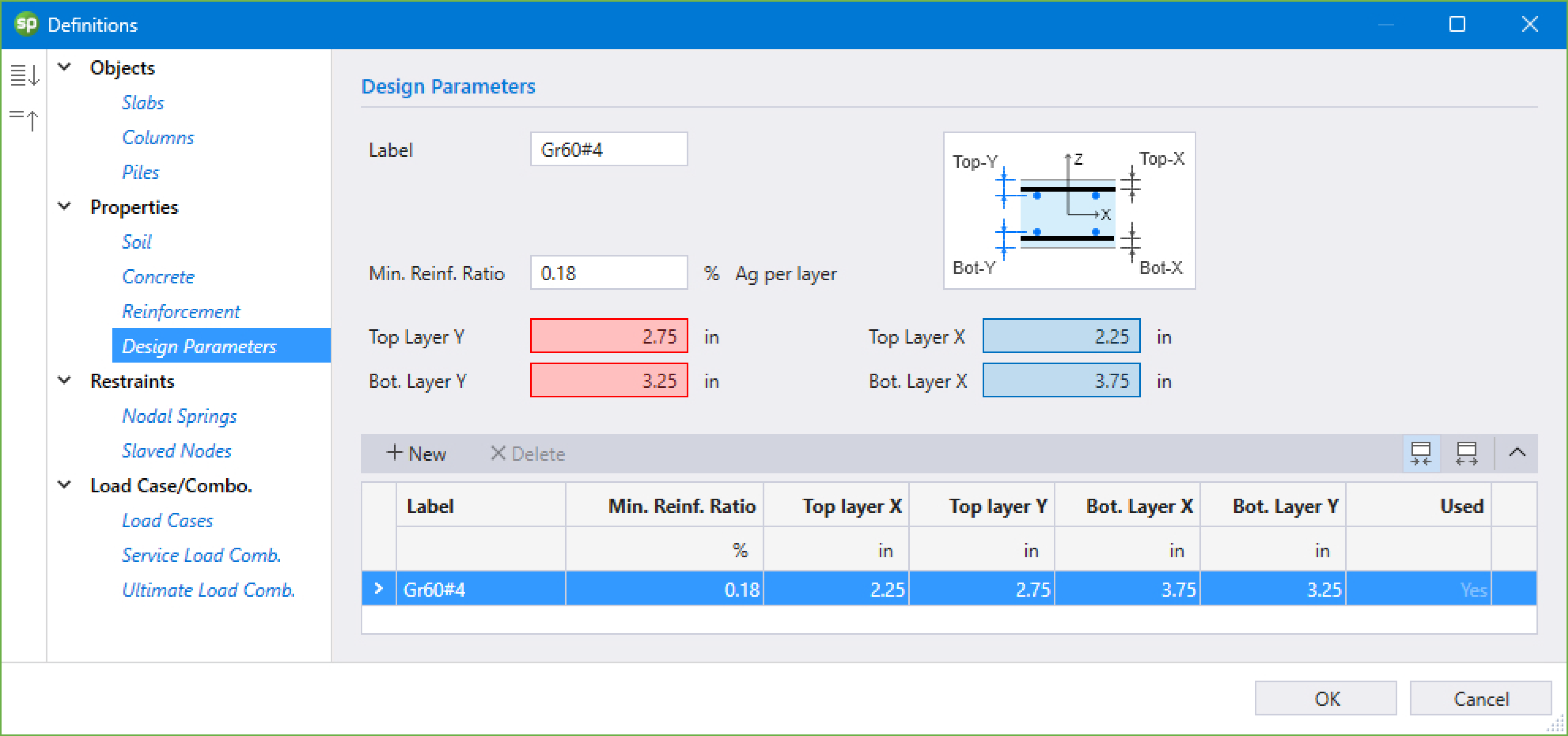Click New to add design parameters
The width and height of the screenshot is (1568, 736).
tap(416, 453)
